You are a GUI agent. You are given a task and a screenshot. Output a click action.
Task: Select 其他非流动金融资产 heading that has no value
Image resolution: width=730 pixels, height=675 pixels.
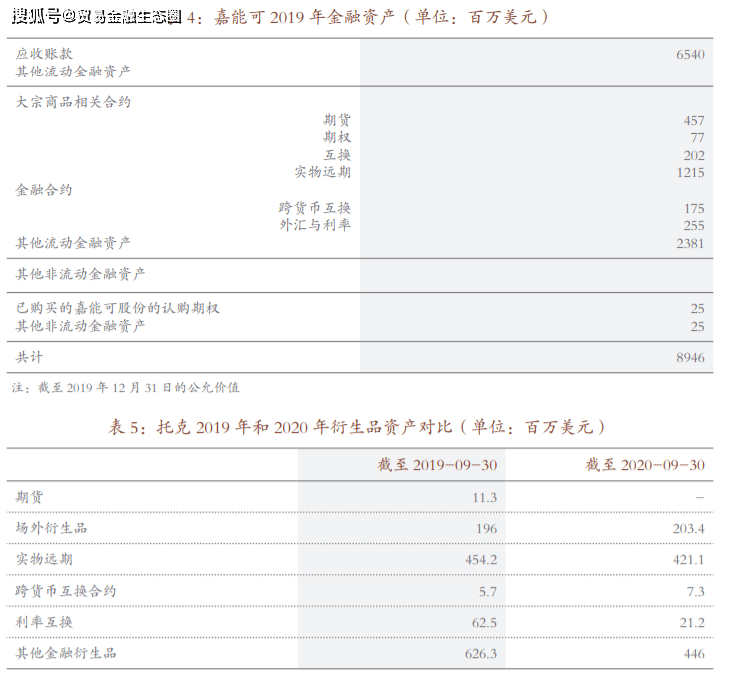point(81,274)
